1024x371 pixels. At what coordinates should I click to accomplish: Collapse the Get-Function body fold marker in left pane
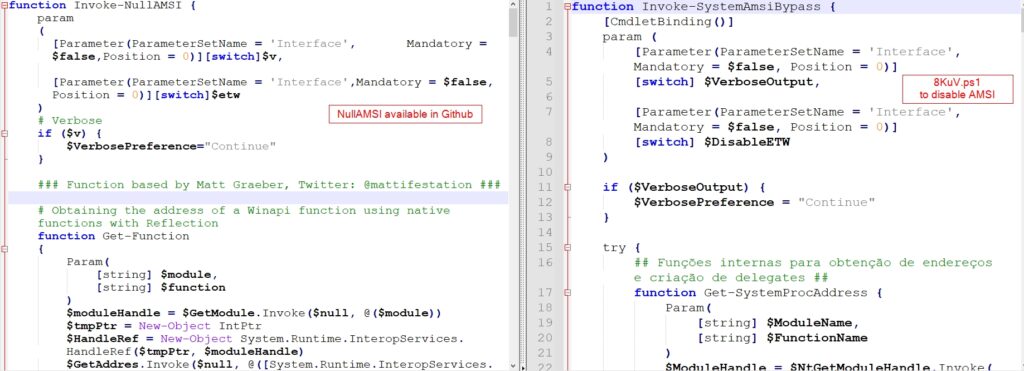[5, 249]
